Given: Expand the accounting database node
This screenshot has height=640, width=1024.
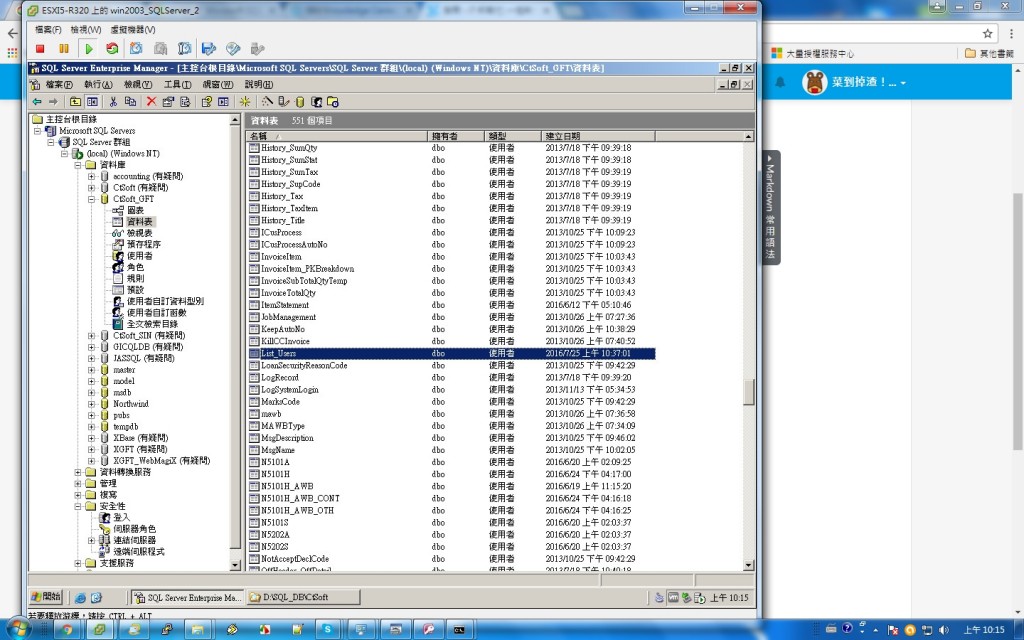Looking at the screenshot, I should (91, 176).
